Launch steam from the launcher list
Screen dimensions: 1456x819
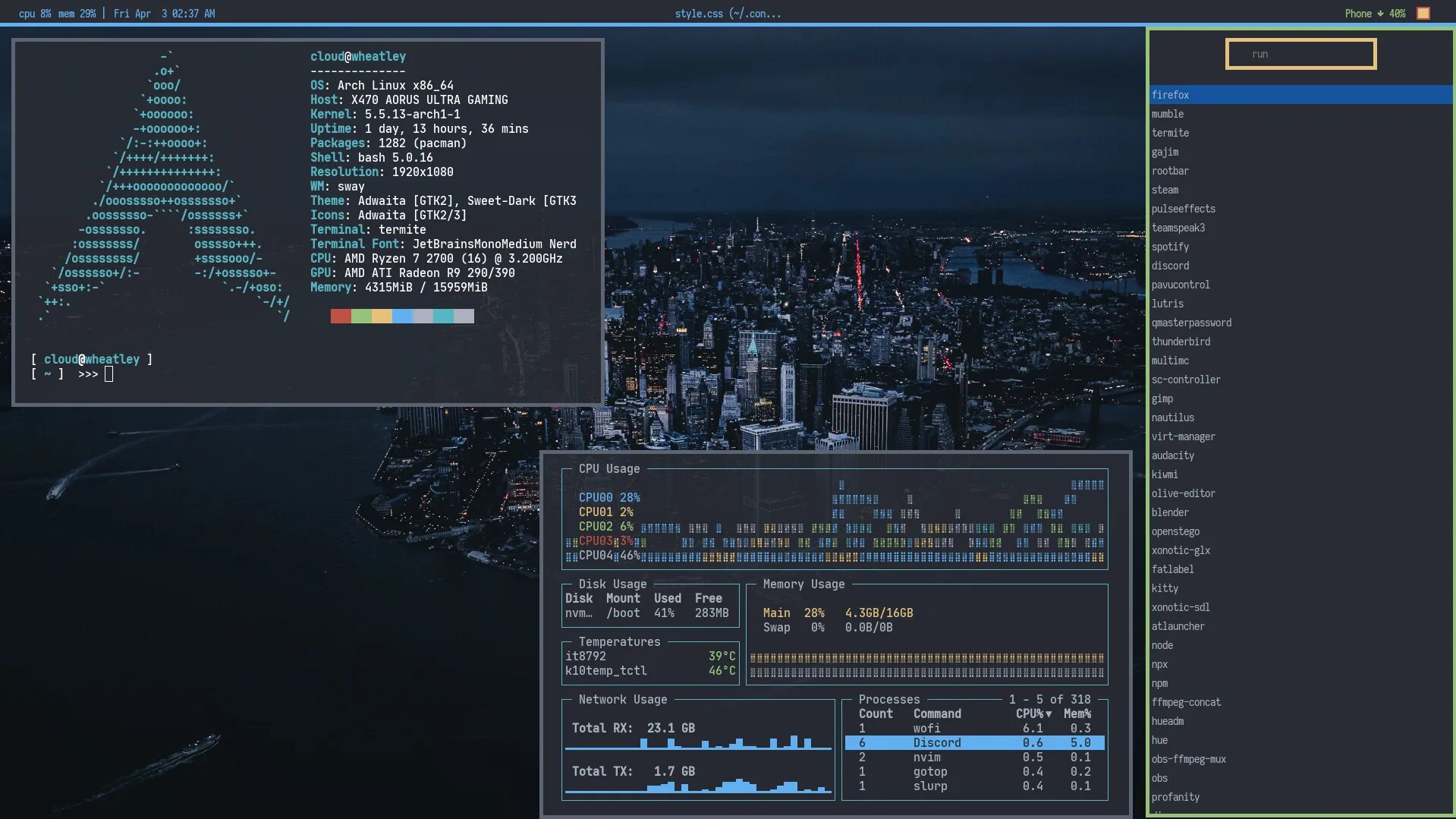click(1301, 190)
